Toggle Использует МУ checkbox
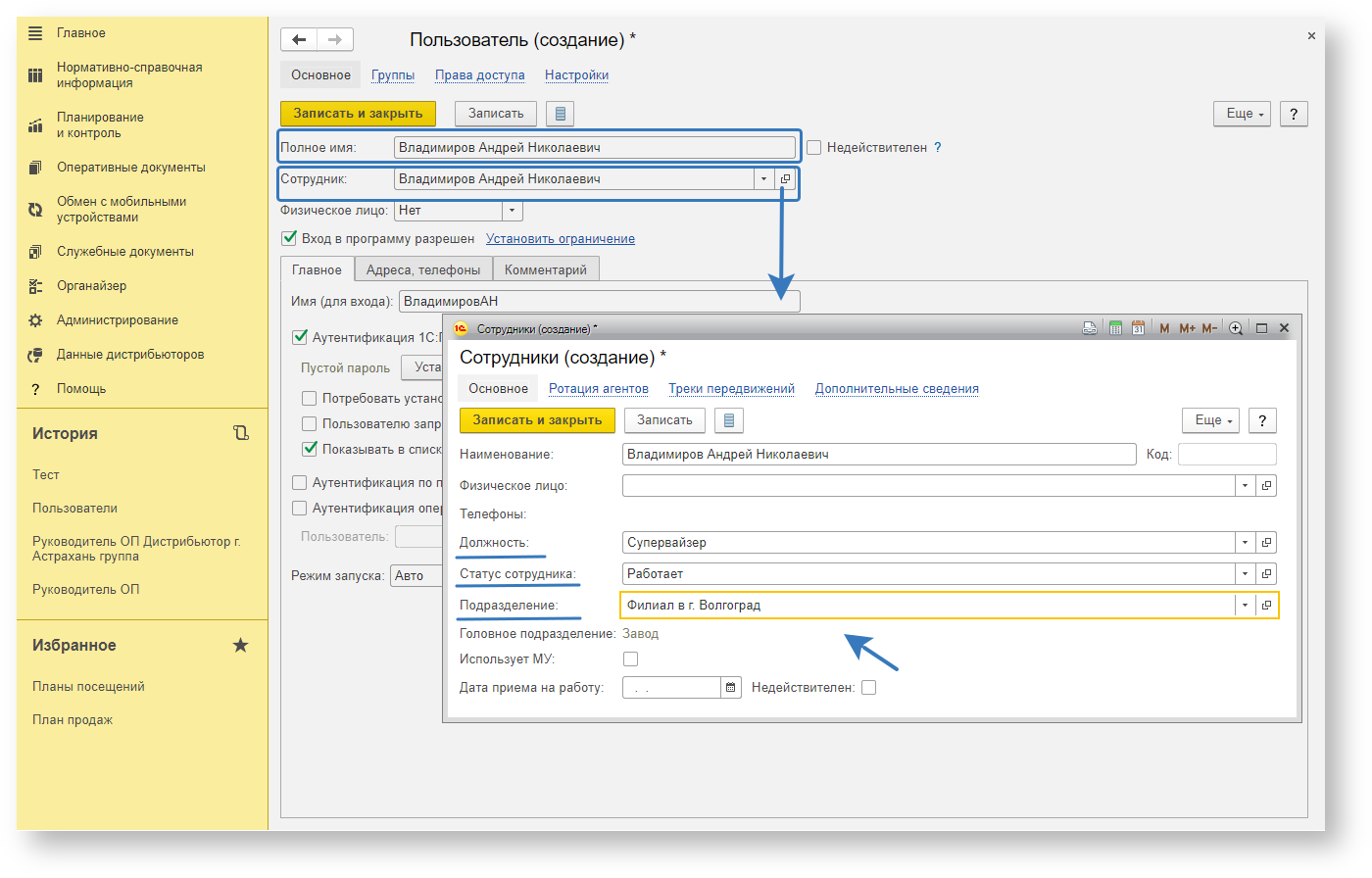The image size is (1372, 878). pos(630,658)
